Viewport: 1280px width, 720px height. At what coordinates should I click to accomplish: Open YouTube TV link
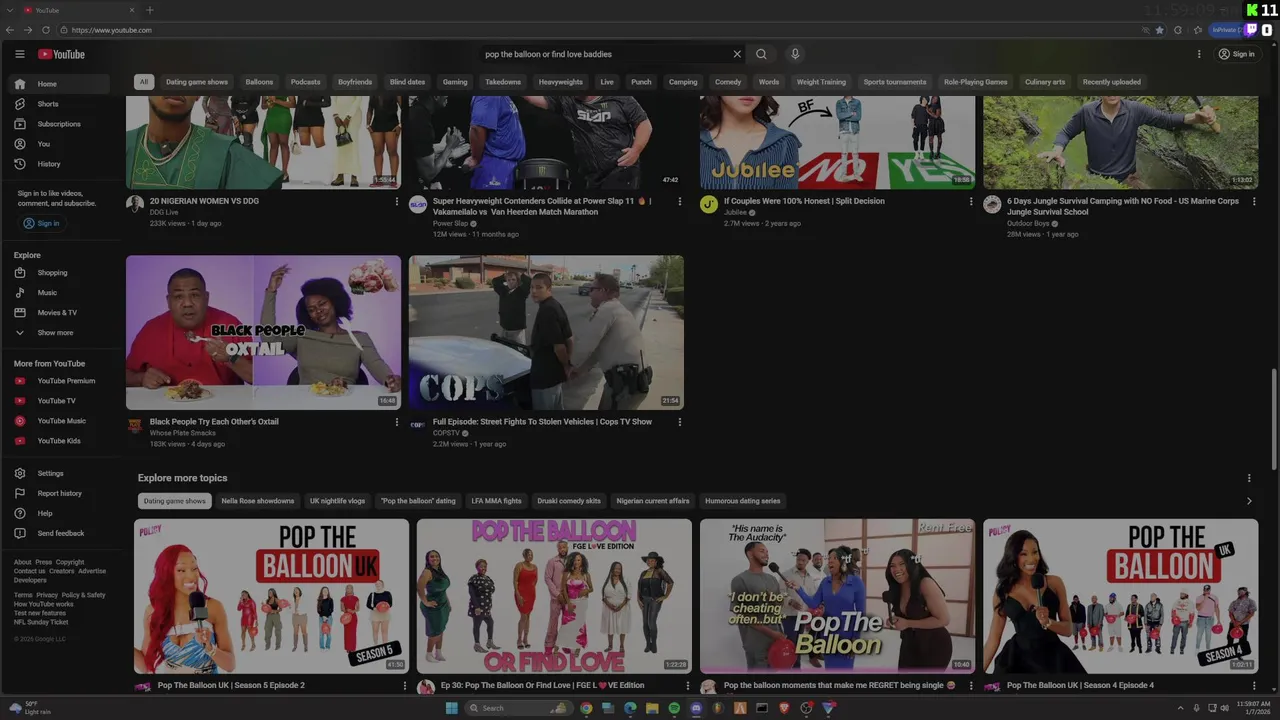(x=61, y=401)
